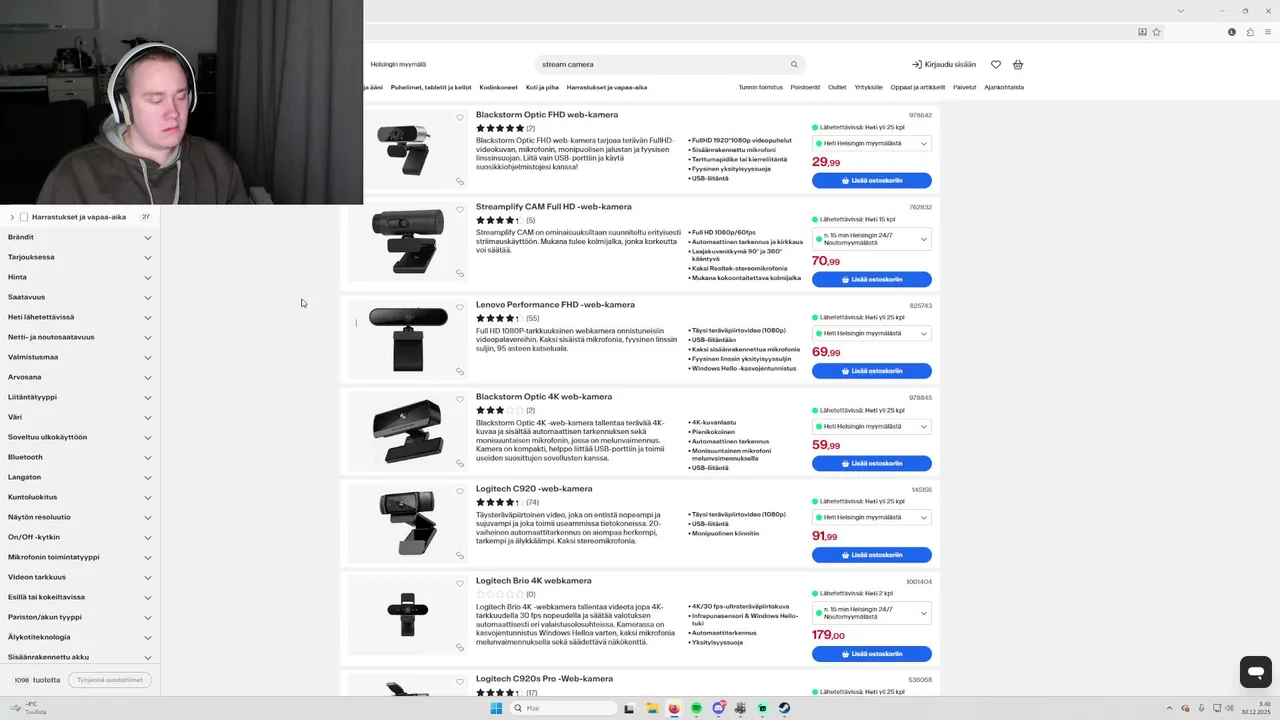The width and height of the screenshot is (1280, 720).
Task: Add Blackstorm Optic FHD to cart
Action: coord(872,181)
